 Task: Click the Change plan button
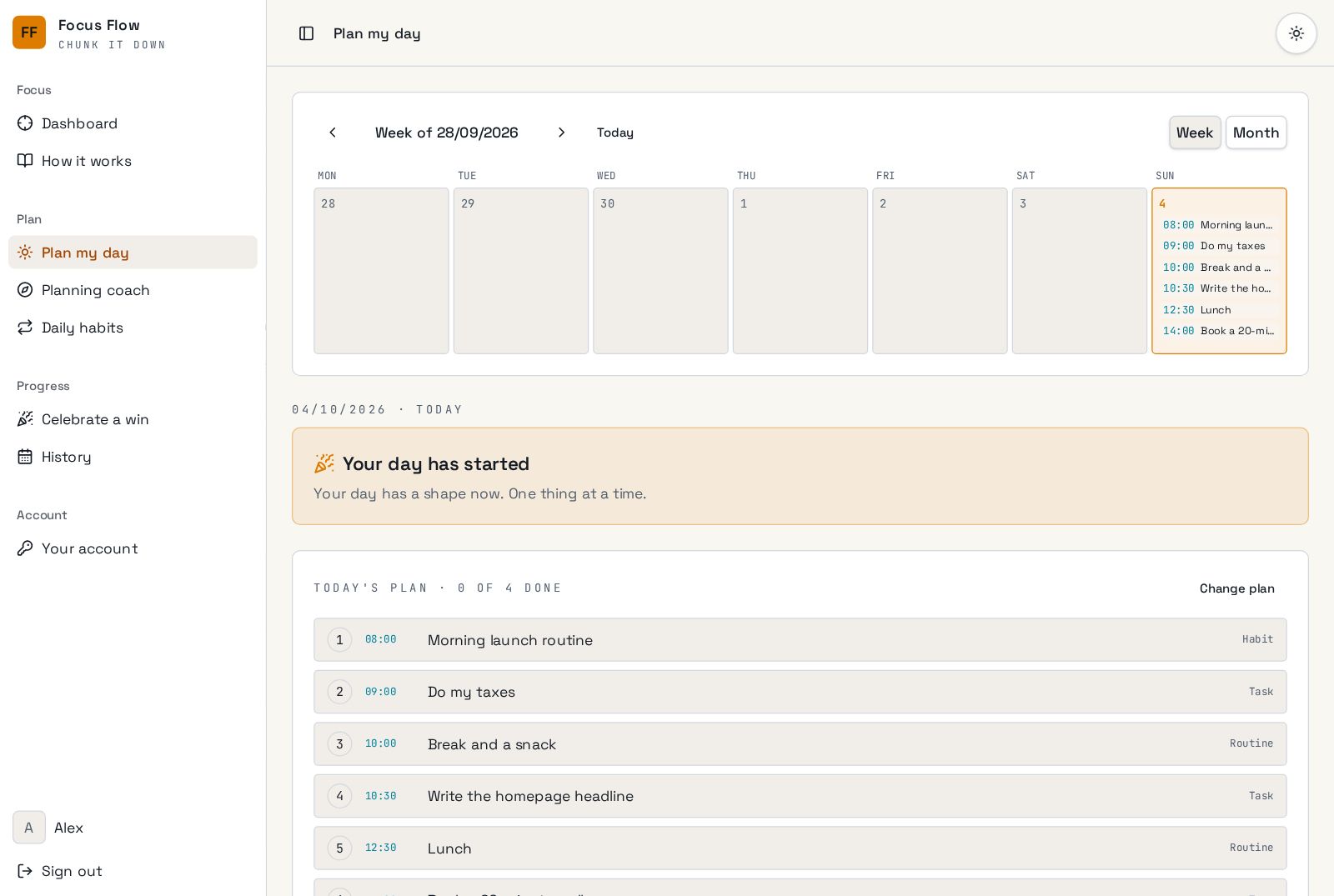pyautogui.click(x=1237, y=588)
